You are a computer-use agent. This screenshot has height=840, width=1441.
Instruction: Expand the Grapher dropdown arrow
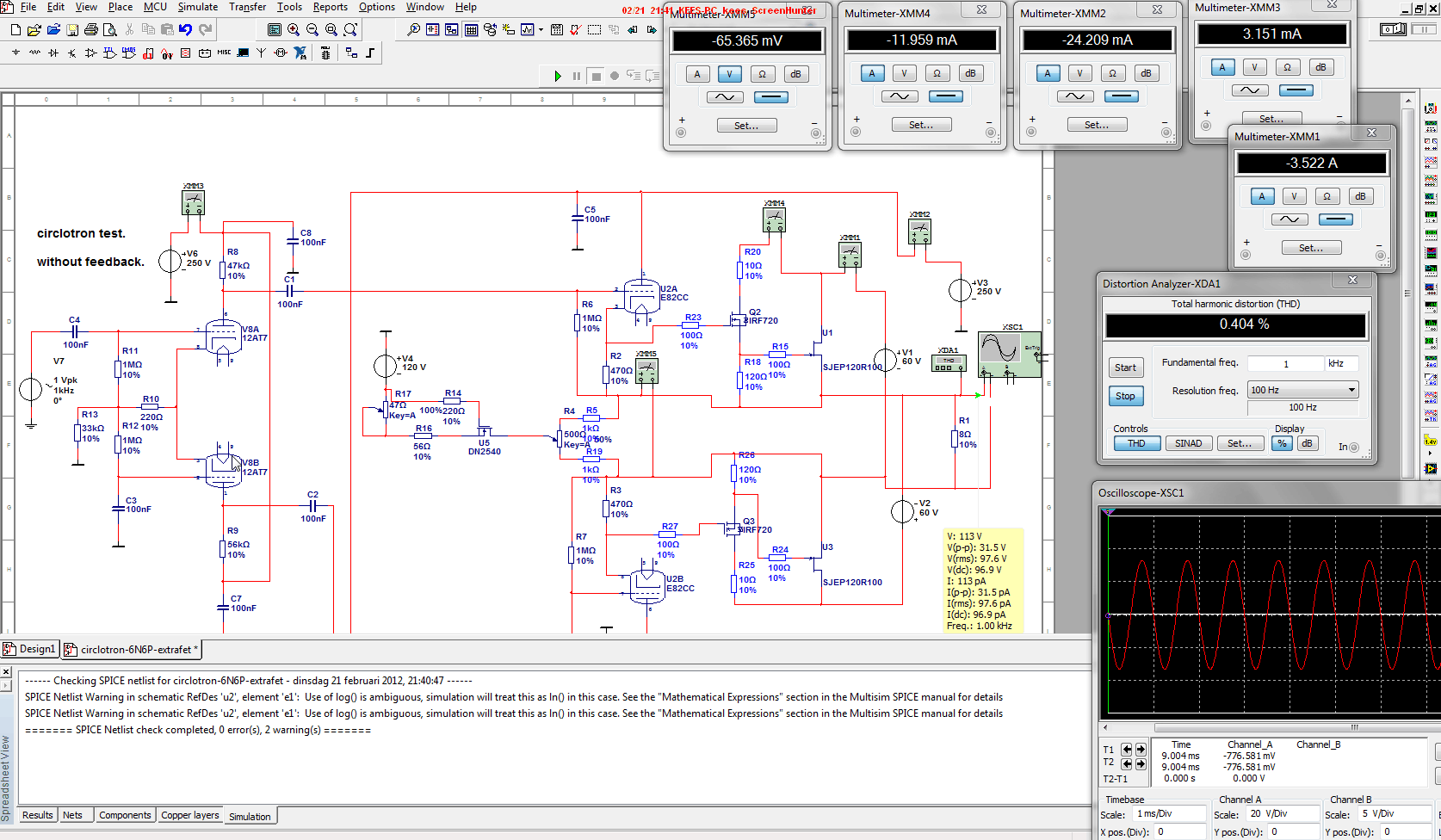coord(541,29)
